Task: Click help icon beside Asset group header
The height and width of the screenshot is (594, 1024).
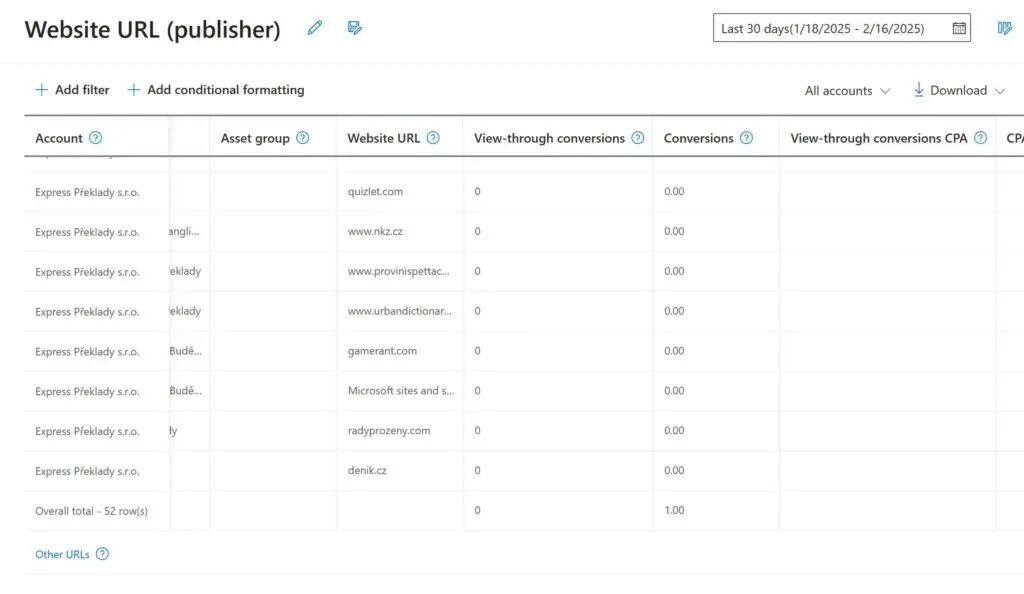Action: (x=303, y=138)
